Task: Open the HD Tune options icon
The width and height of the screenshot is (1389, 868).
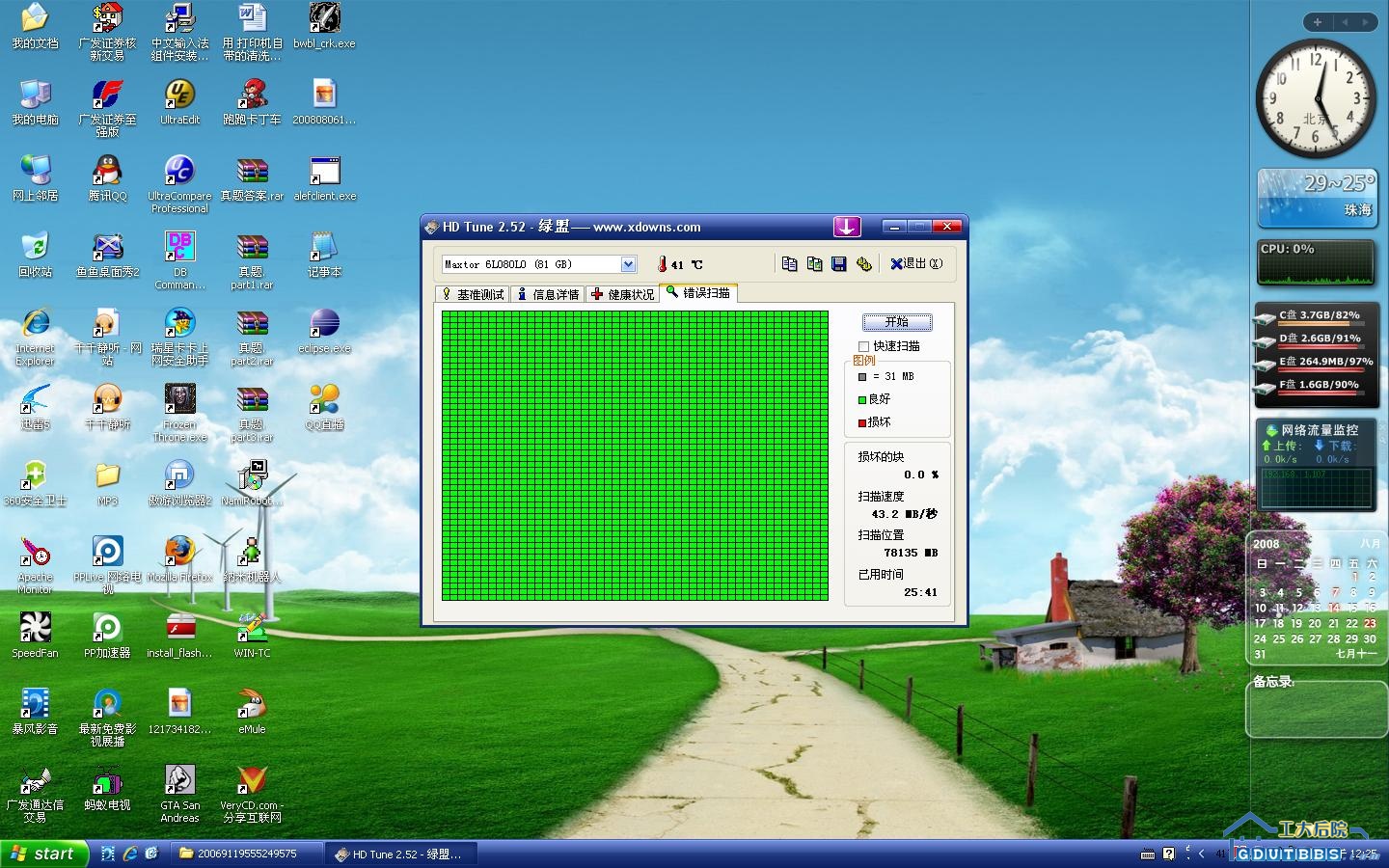Action: click(864, 263)
